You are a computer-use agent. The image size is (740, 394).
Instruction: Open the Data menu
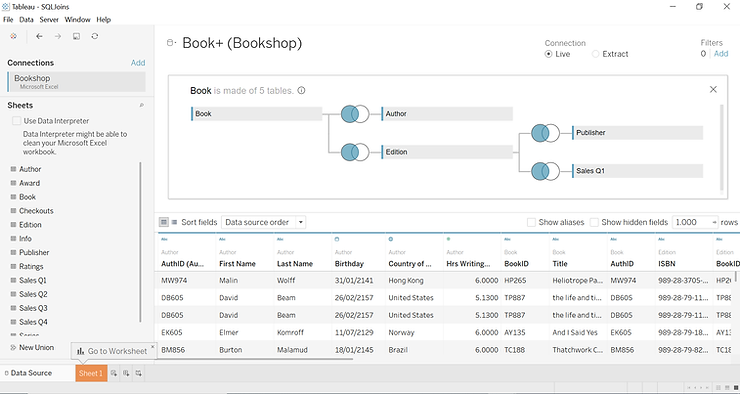click(26, 20)
